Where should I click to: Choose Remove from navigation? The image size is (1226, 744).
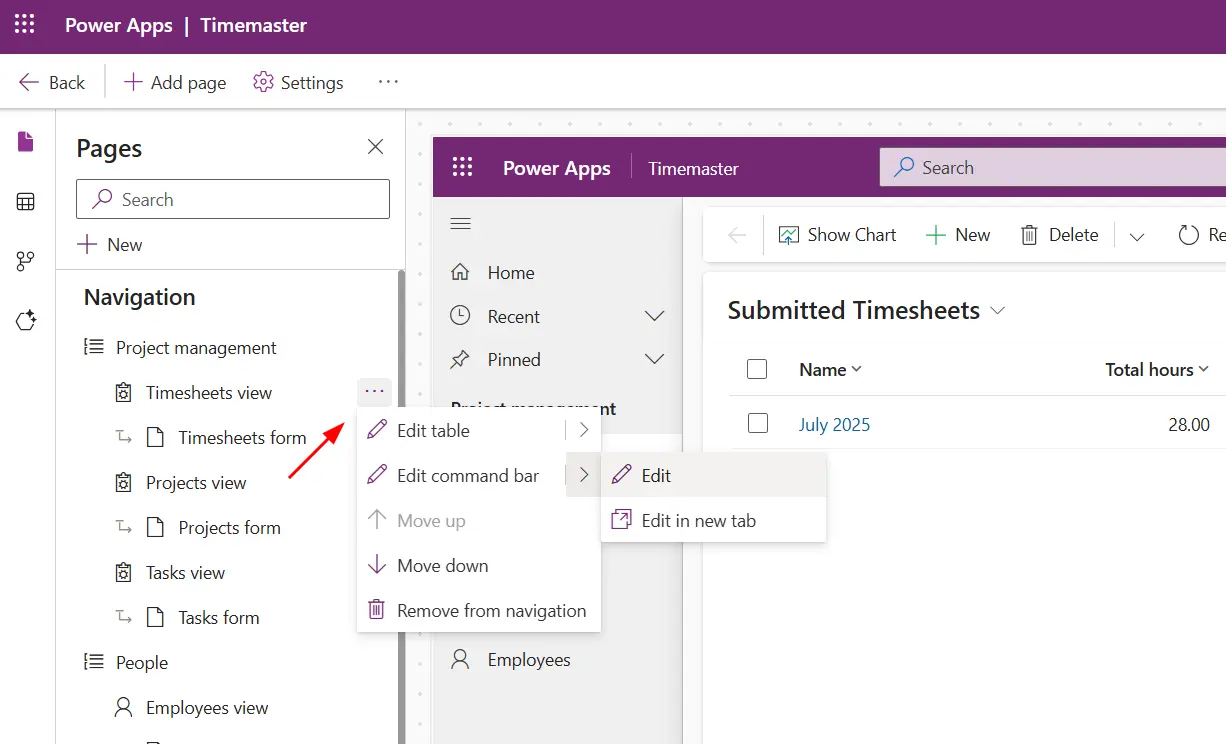[x=479, y=611]
